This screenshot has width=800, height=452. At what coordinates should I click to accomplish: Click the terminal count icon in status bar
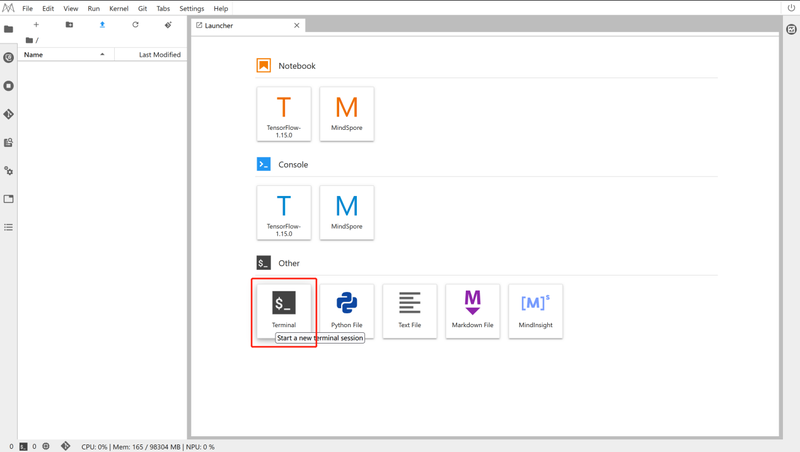(23, 446)
